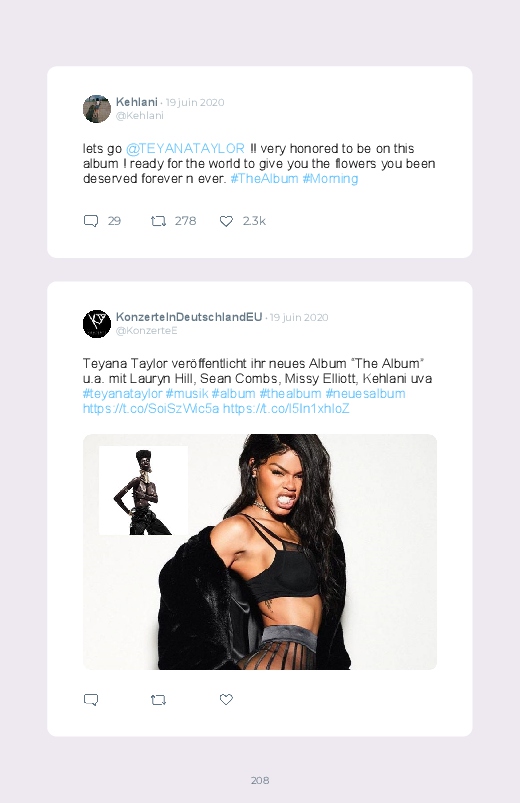Follow the t.co/I5In1xhloZ link
This screenshot has height=803, width=520.
tap(286, 409)
